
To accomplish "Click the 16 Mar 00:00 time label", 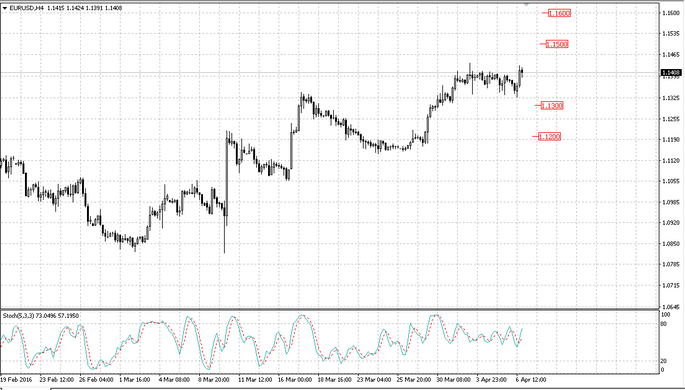I will (295, 380).
